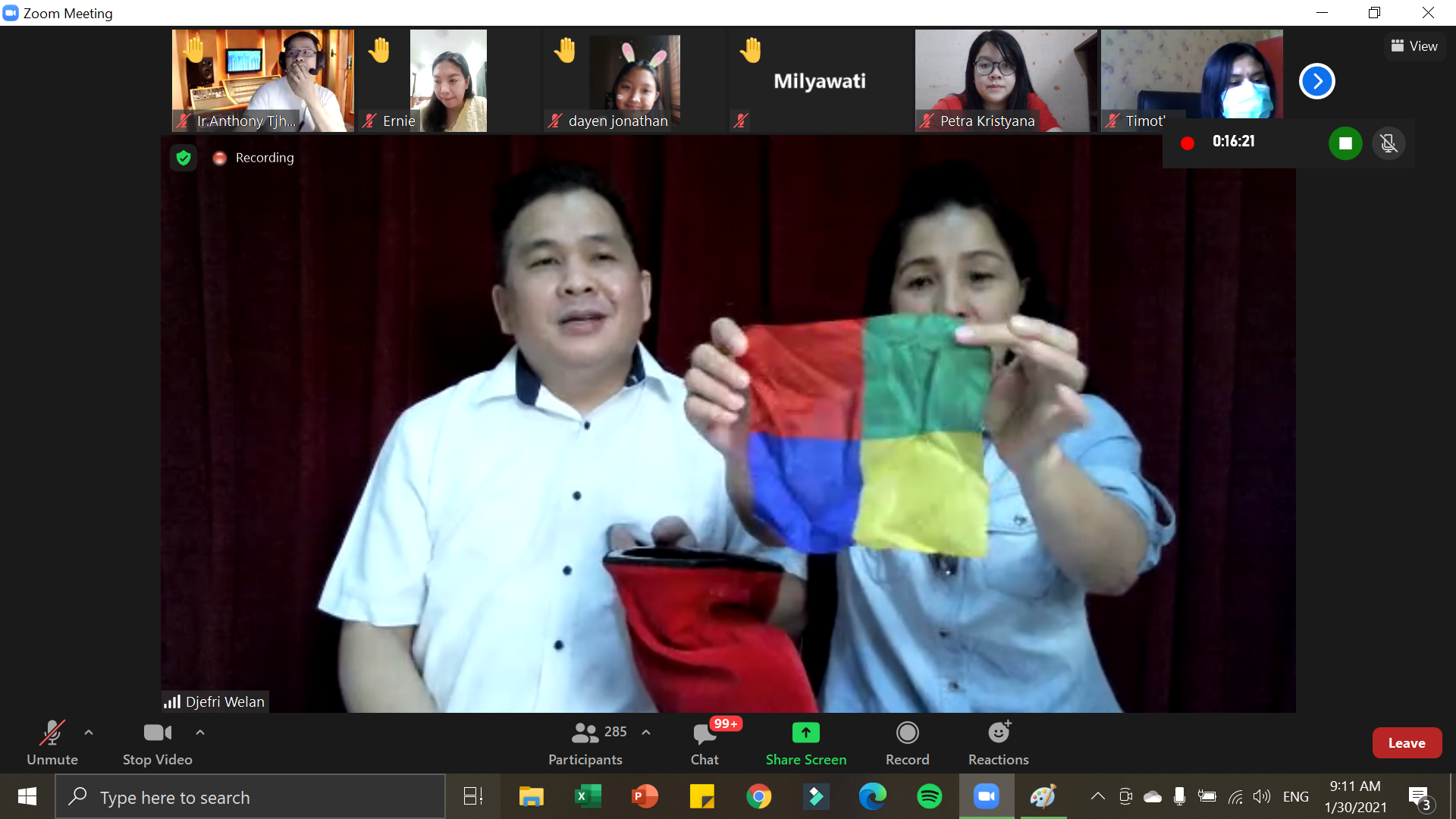
Task: Select Petra Kristyana video thumbnail
Action: point(1006,80)
